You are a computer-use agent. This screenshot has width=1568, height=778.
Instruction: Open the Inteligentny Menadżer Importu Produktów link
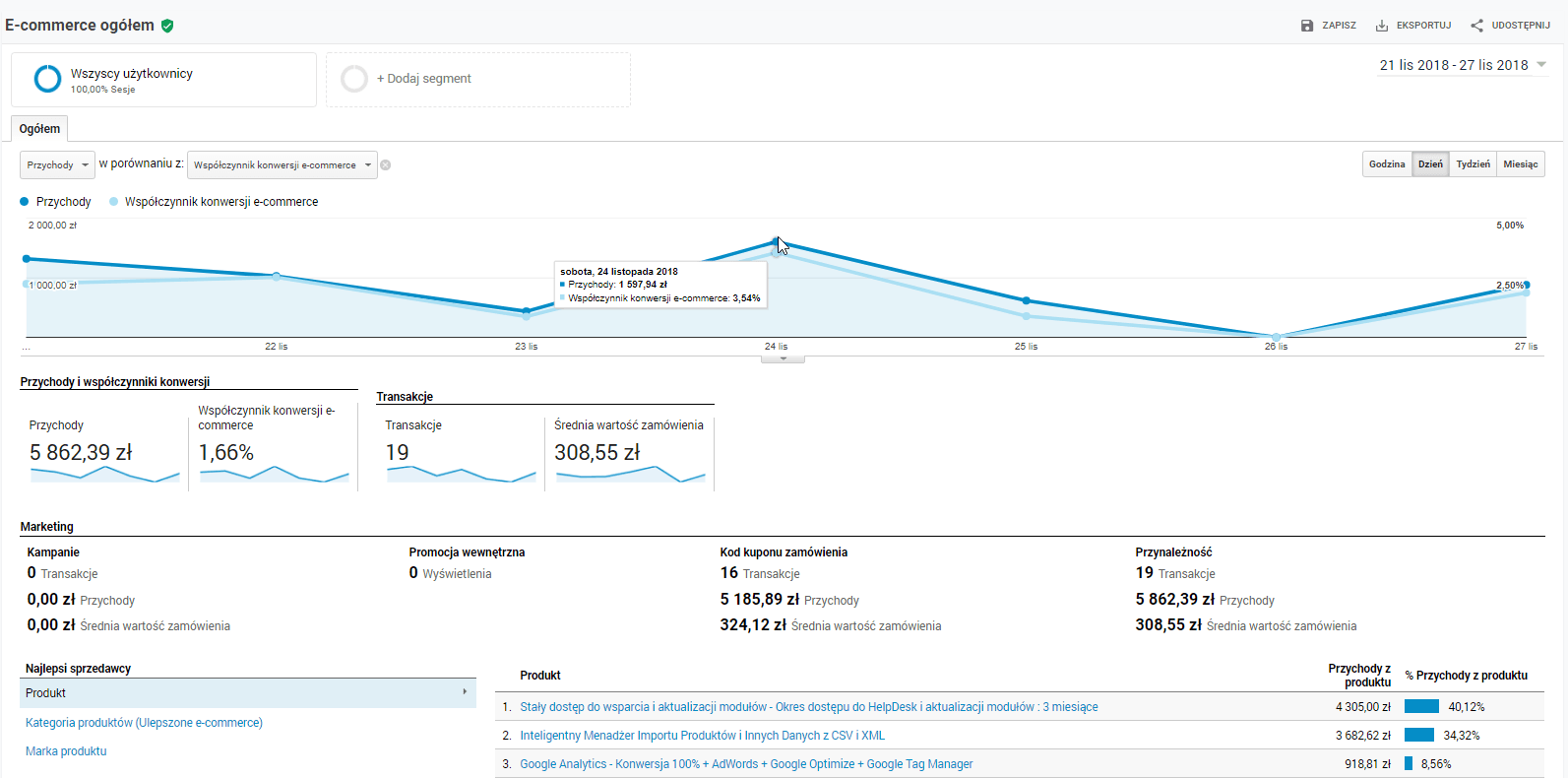point(702,736)
